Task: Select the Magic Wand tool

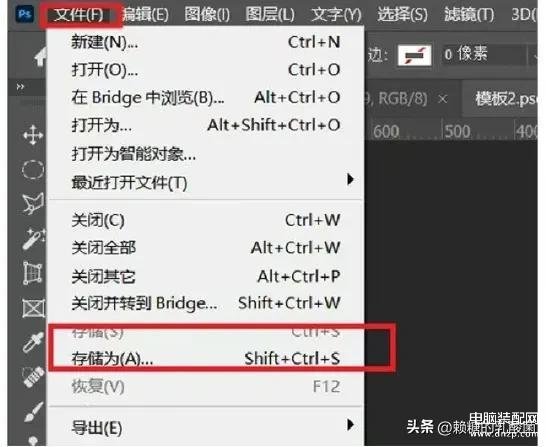Action: (x=33, y=239)
